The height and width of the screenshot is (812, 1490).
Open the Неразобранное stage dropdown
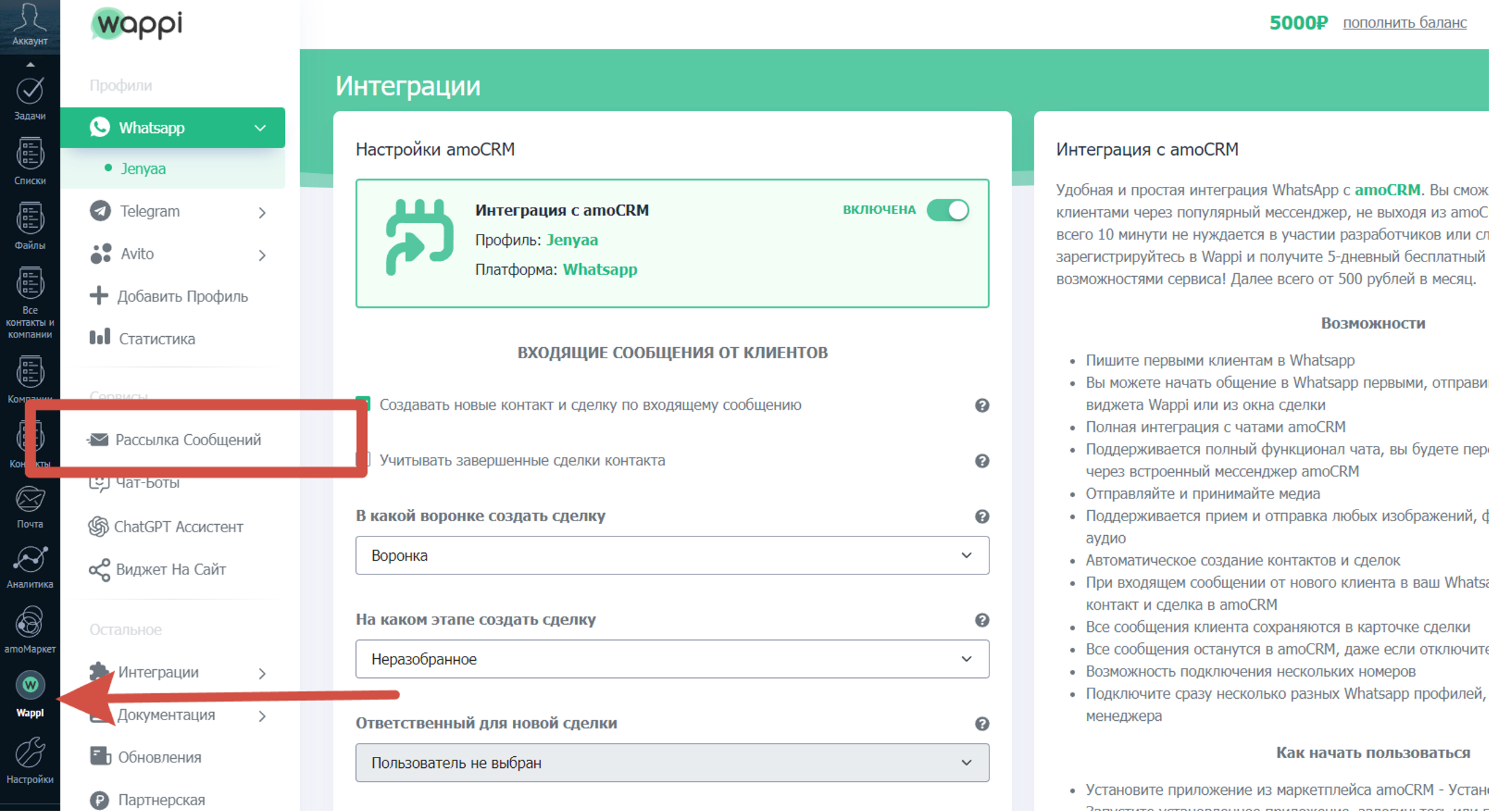(x=672, y=660)
